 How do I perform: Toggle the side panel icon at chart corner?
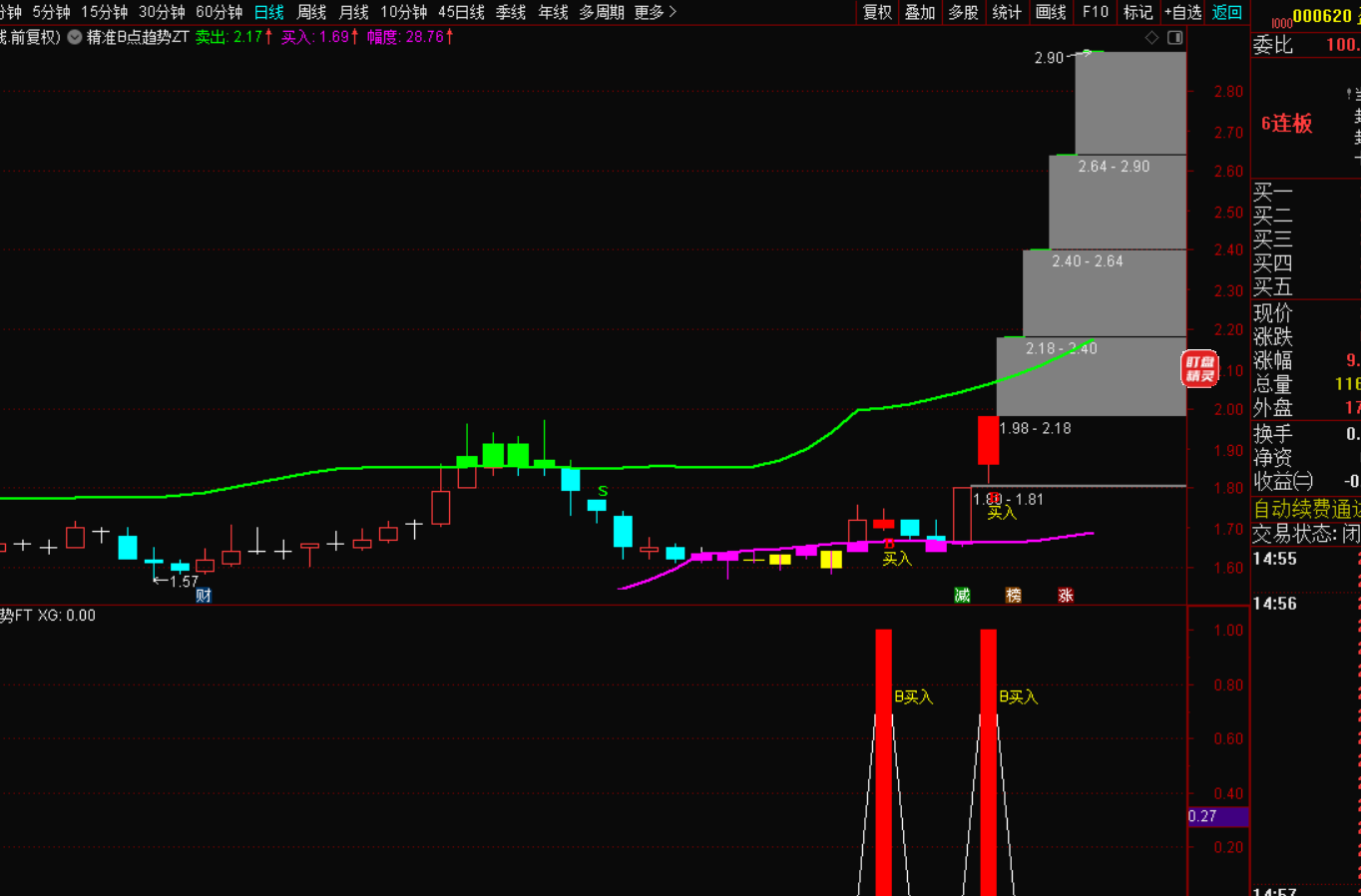click(1175, 37)
